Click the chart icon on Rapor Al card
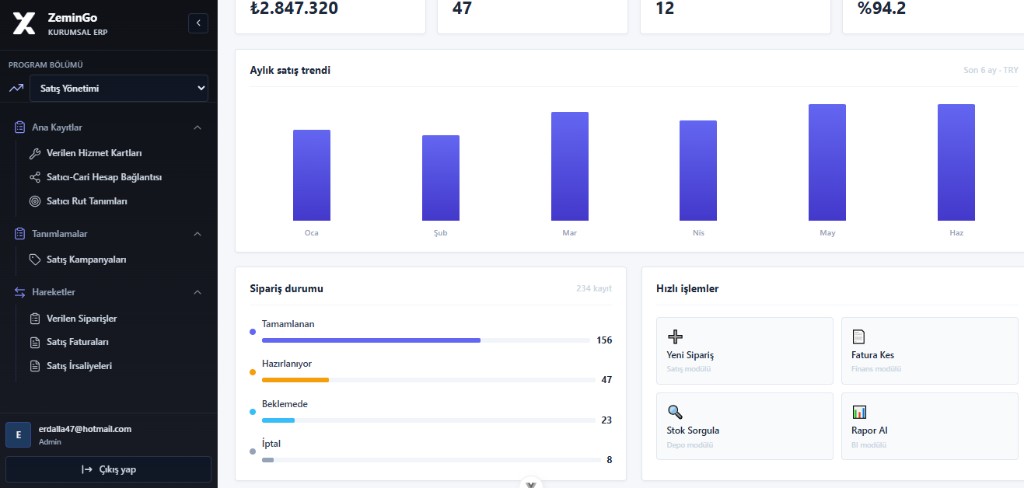Viewport: 1024px width, 488px height. (x=859, y=412)
